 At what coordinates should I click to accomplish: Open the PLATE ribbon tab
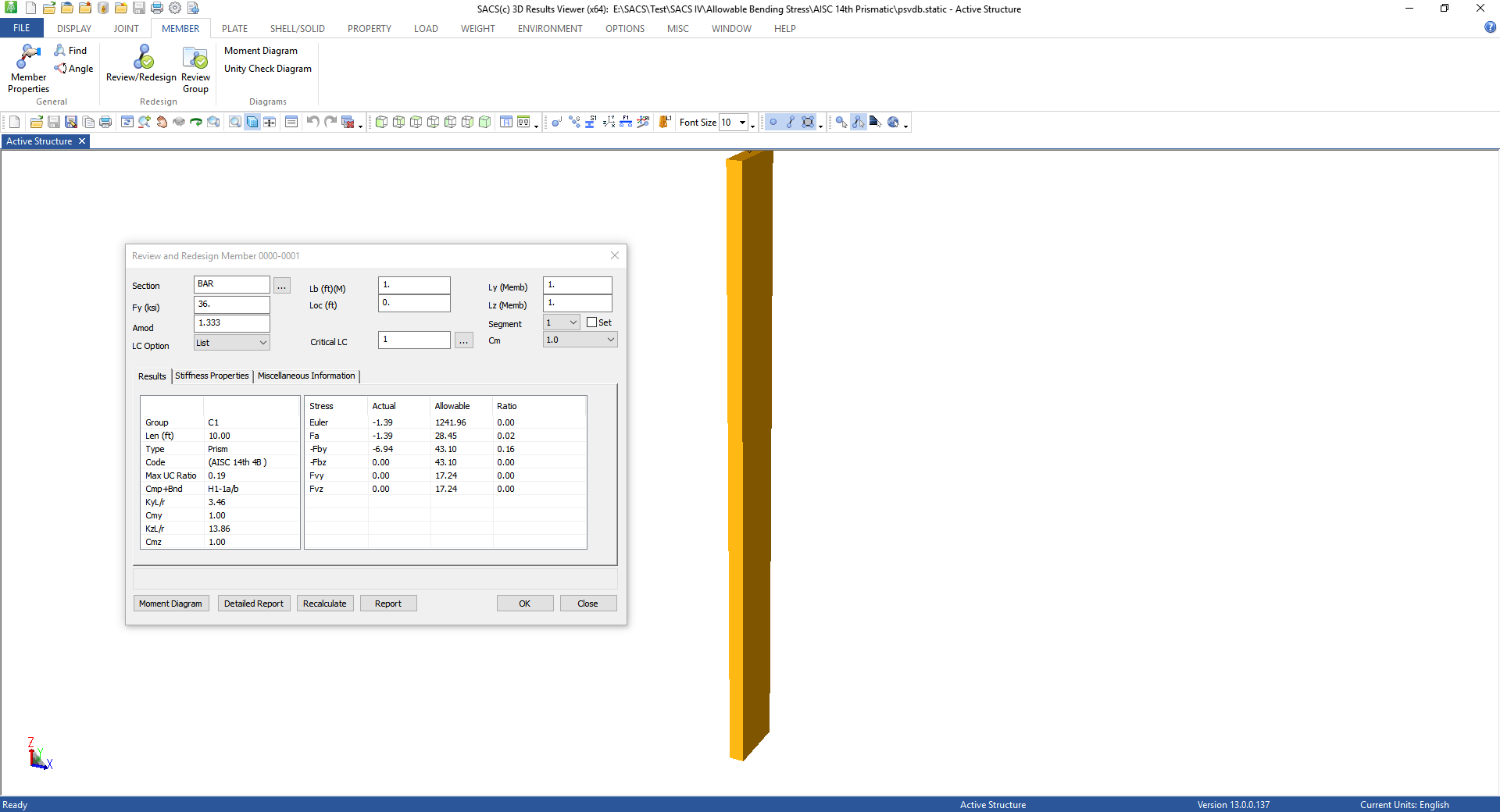[234, 28]
